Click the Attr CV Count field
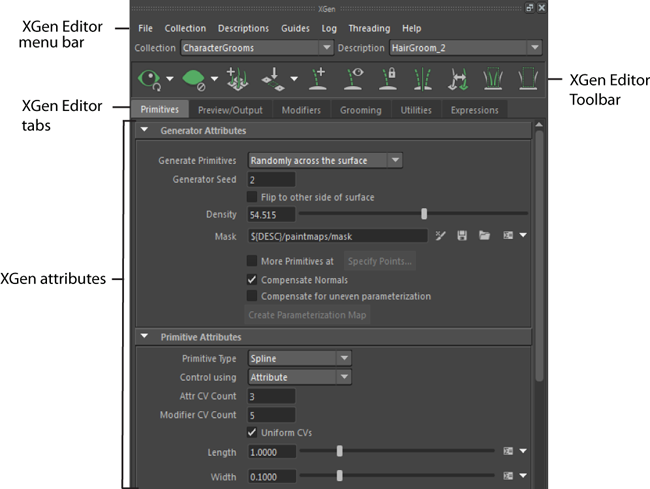 pos(272,396)
